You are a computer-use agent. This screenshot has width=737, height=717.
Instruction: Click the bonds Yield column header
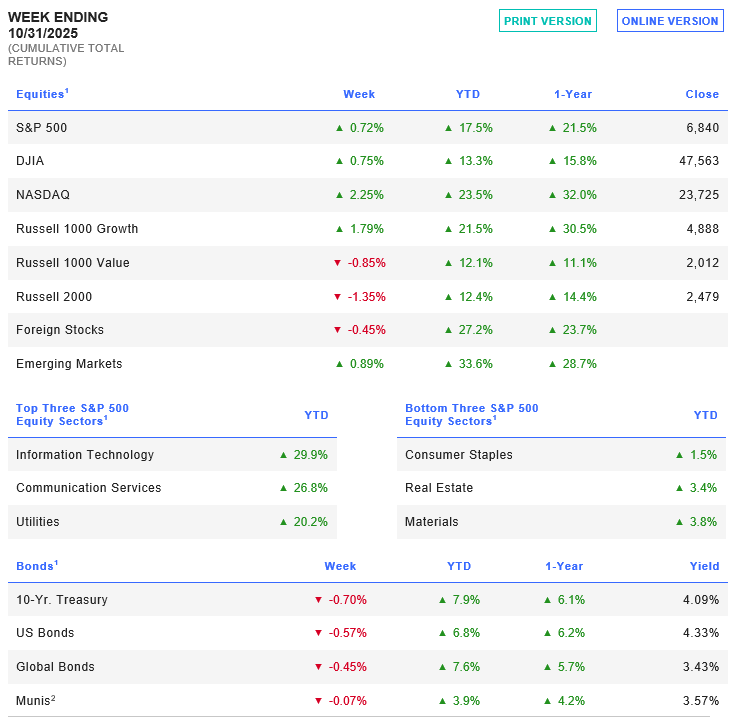(x=704, y=566)
